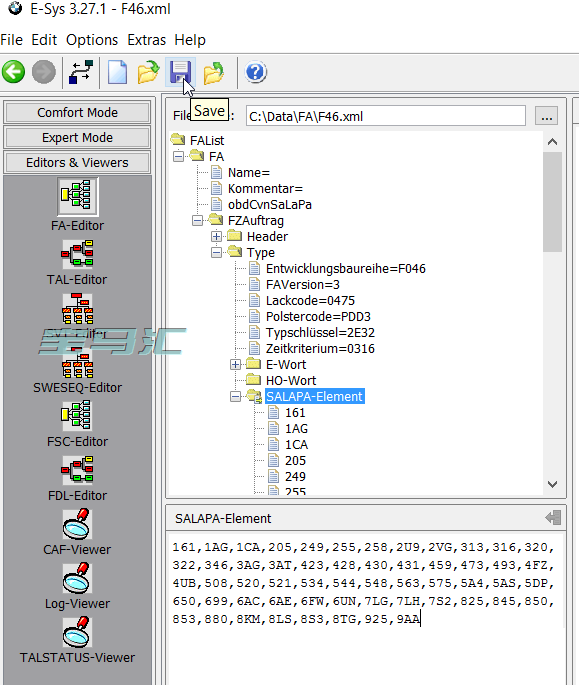Select SALAPA code 205 in tree
The height and width of the screenshot is (685, 579).
(295, 461)
